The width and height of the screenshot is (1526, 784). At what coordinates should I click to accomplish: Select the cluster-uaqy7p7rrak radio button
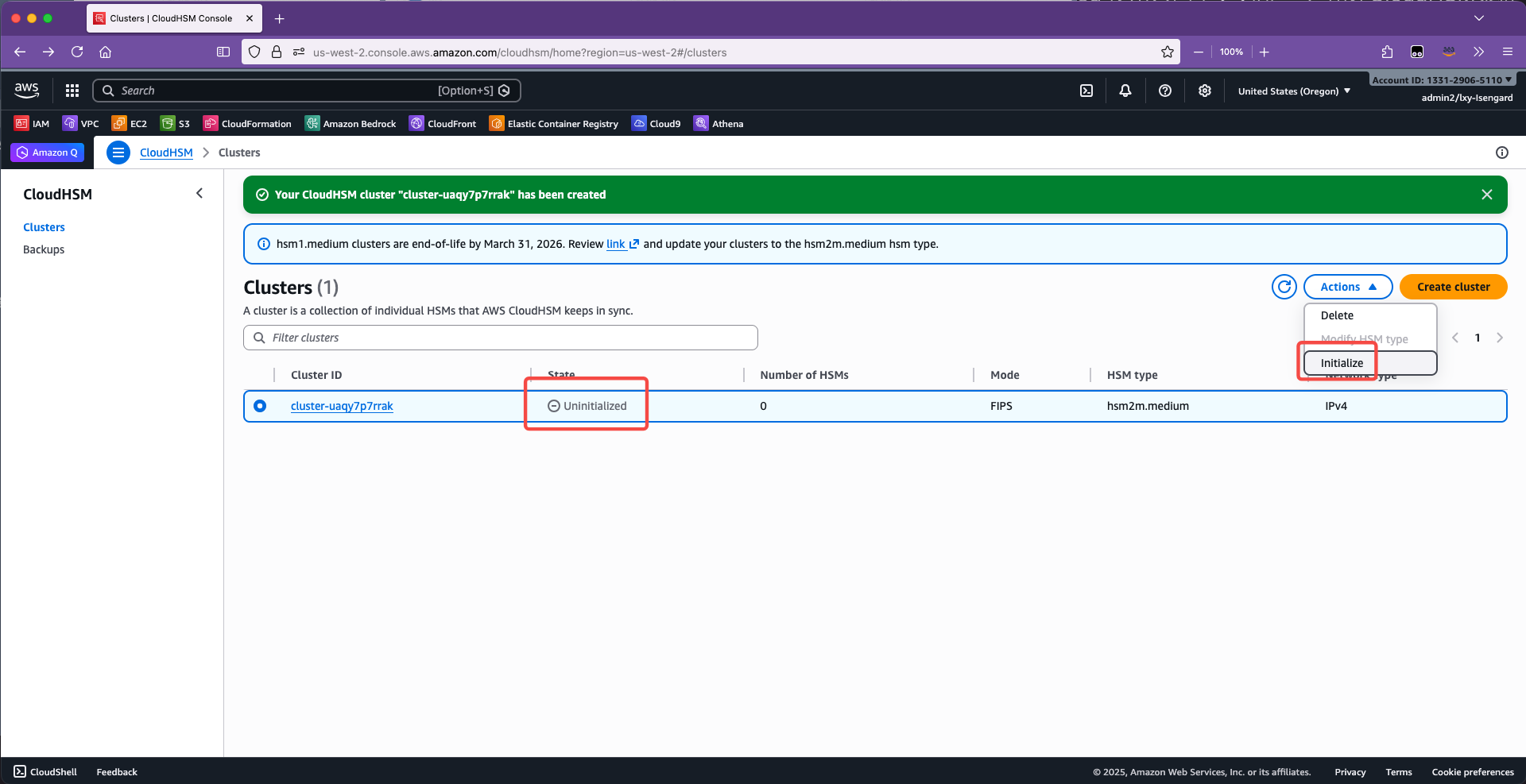click(x=260, y=406)
